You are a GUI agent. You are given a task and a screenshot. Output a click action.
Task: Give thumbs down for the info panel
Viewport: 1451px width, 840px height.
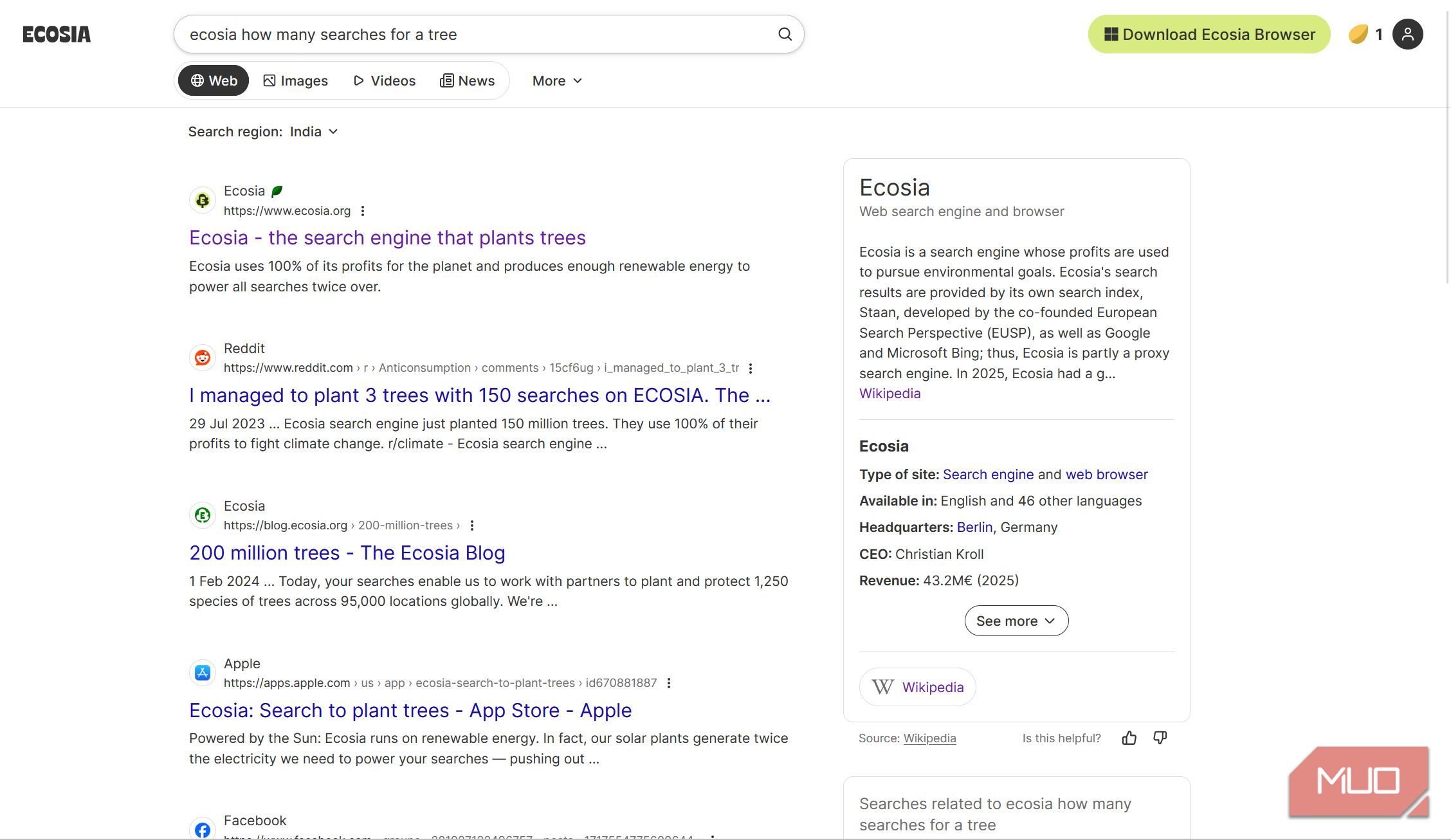click(1160, 738)
